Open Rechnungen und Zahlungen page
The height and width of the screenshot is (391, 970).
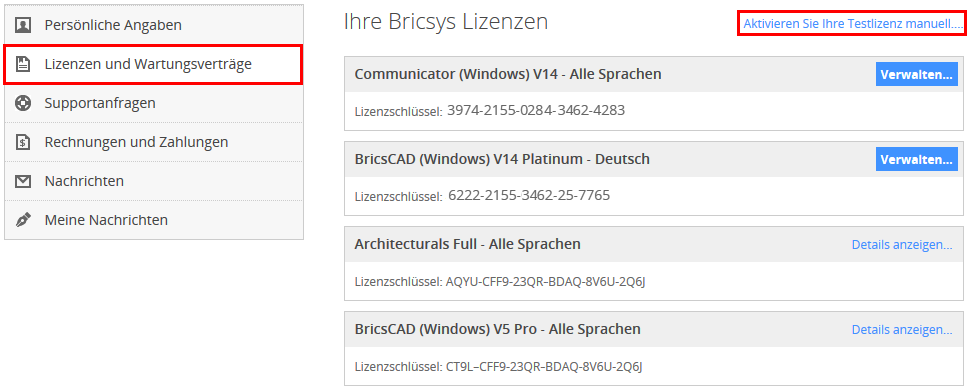pyautogui.click(x=154, y=142)
